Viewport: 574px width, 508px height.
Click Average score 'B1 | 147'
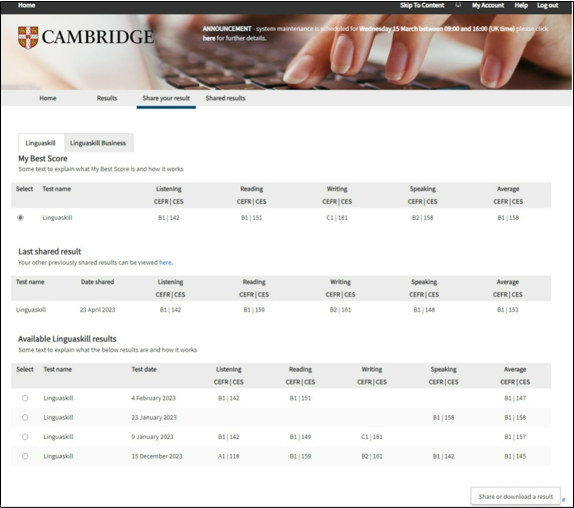pyautogui.click(x=515, y=398)
